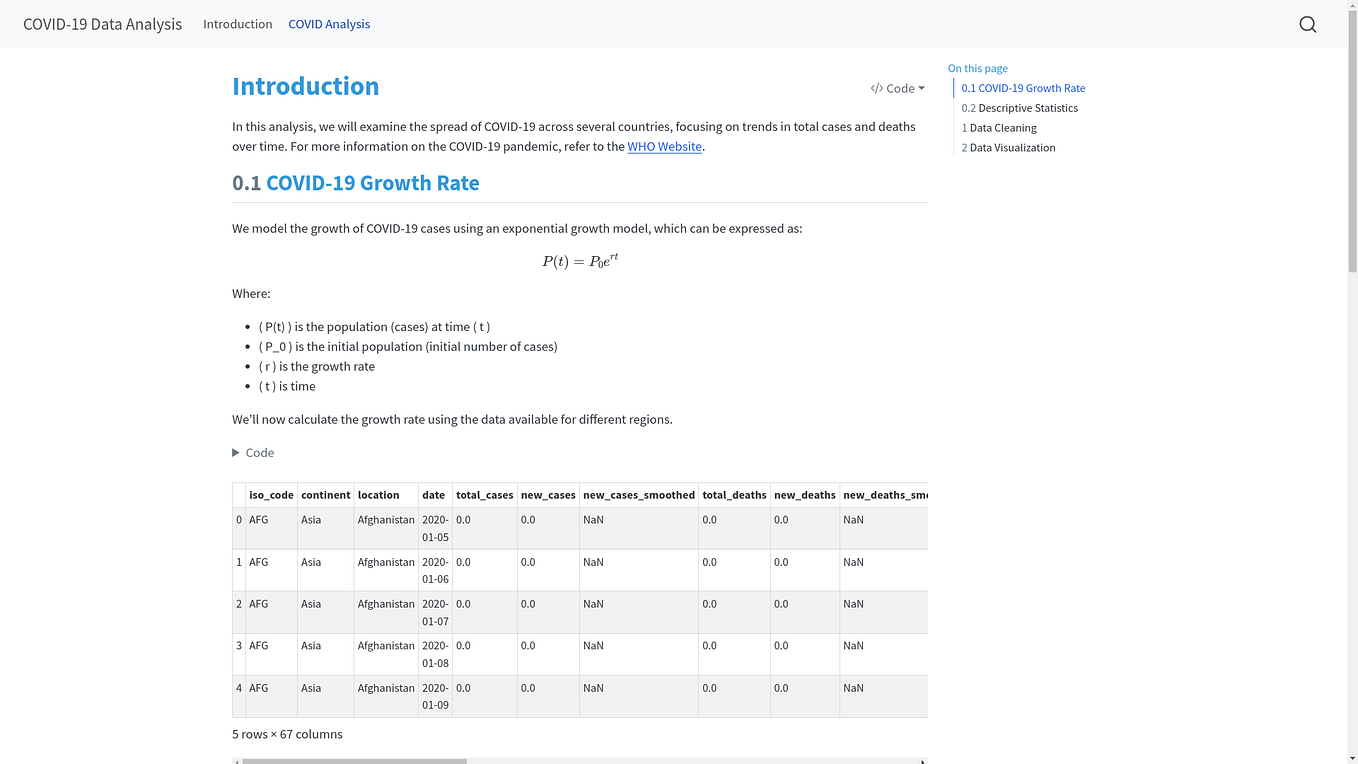This screenshot has width=1358, height=764.
Task: Click the </> code icon near the page title
Action: point(875,88)
